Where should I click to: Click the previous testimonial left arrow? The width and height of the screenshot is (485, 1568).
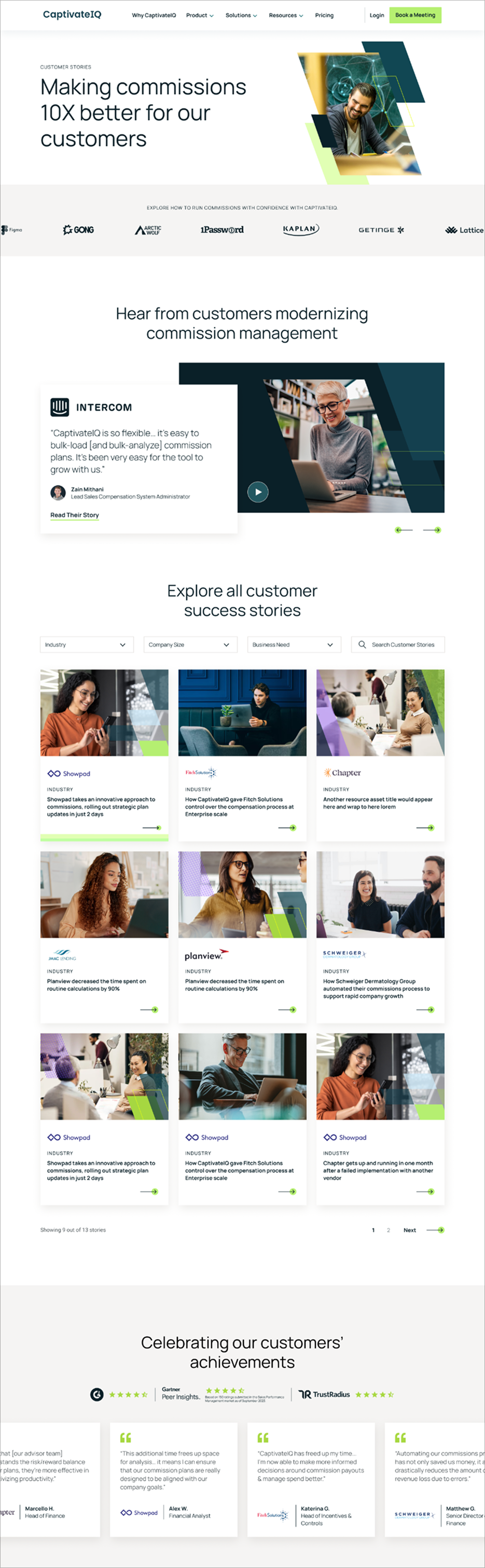(x=404, y=530)
